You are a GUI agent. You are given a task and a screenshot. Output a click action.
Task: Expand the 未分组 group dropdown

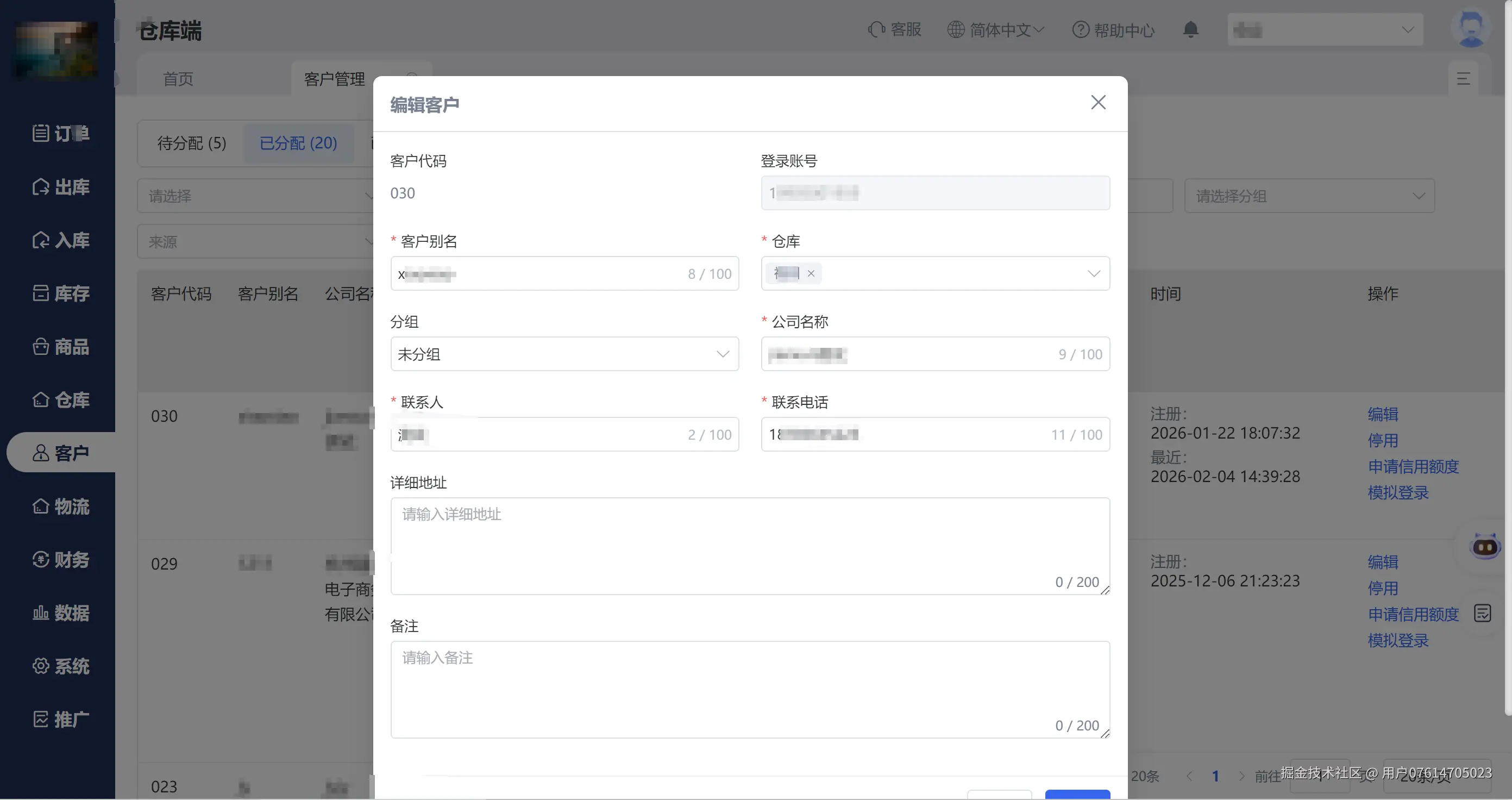click(x=564, y=354)
